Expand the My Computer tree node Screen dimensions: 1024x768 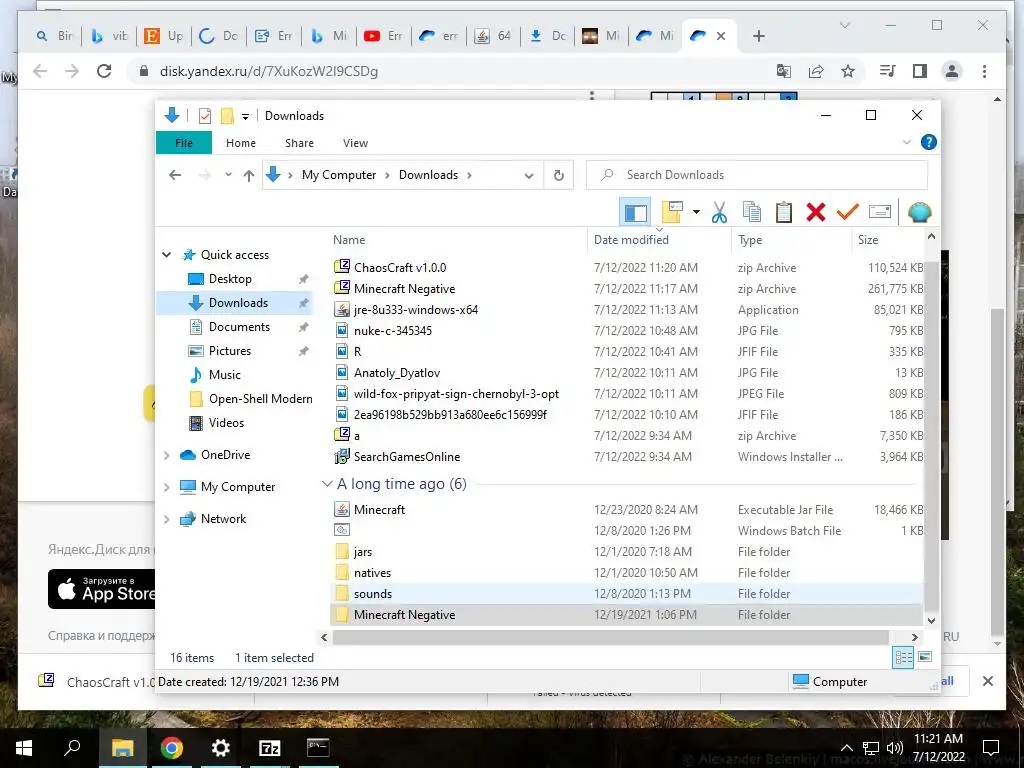(x=167, y=487)
